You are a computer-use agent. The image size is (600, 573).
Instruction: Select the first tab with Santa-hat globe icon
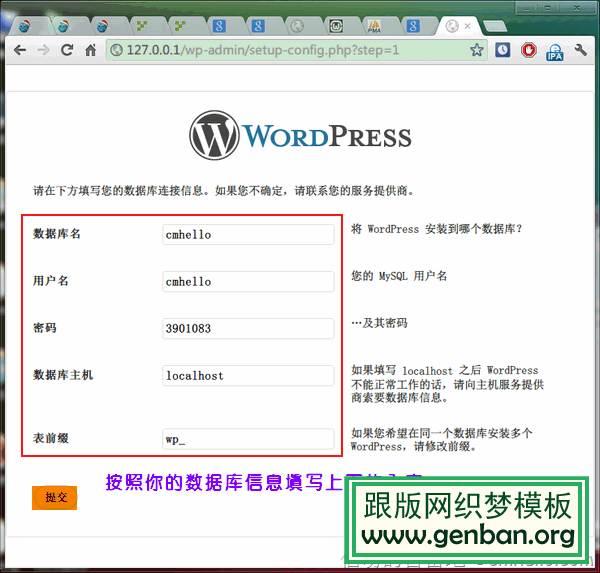point(24,26)
